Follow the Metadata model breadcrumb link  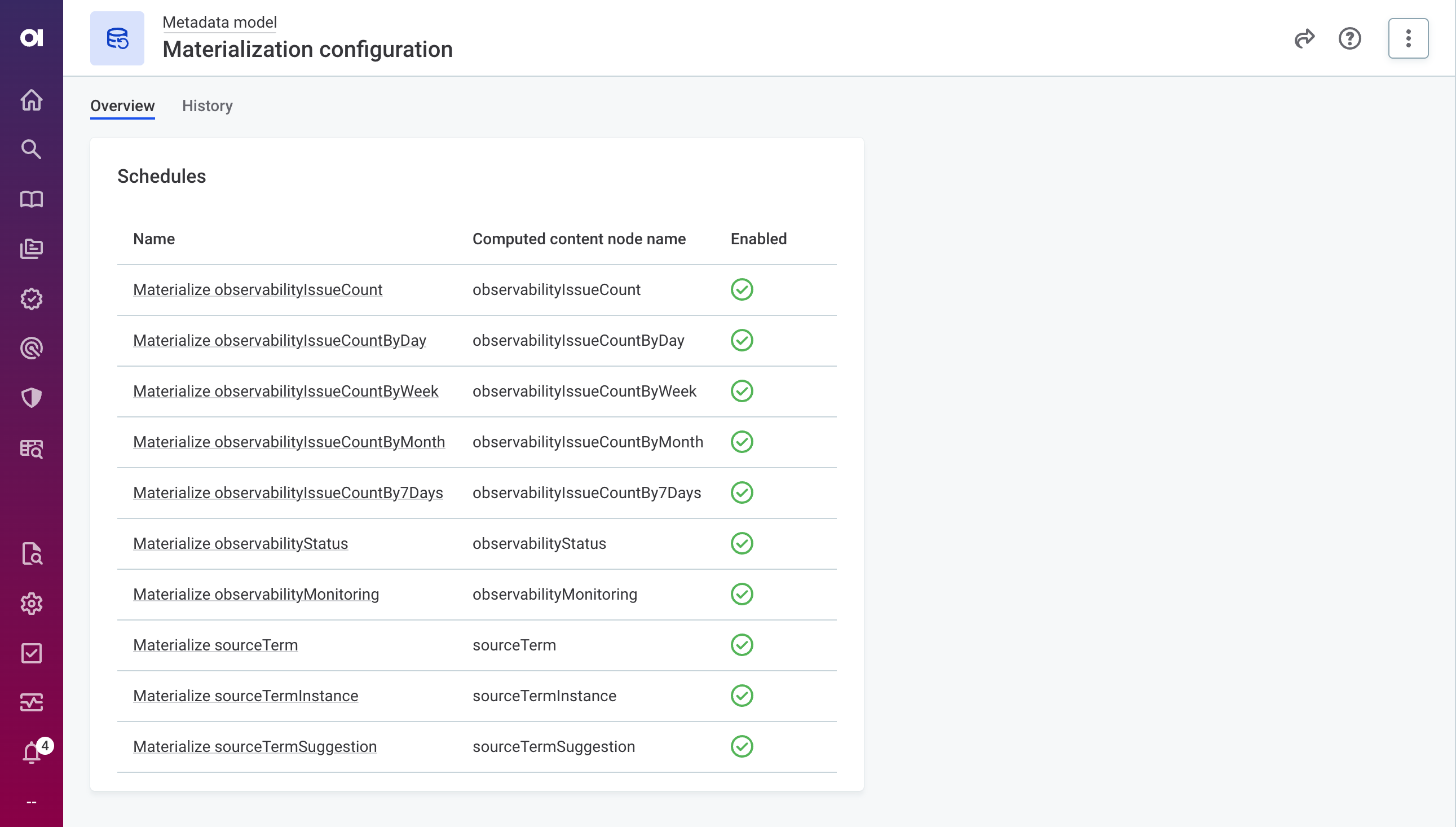pyautogui.click(x=220, y=22)
